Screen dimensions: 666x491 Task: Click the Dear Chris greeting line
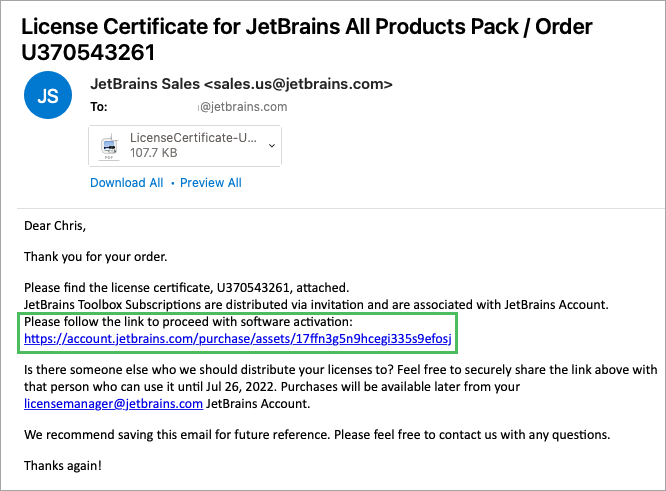(x=55, y=226)
